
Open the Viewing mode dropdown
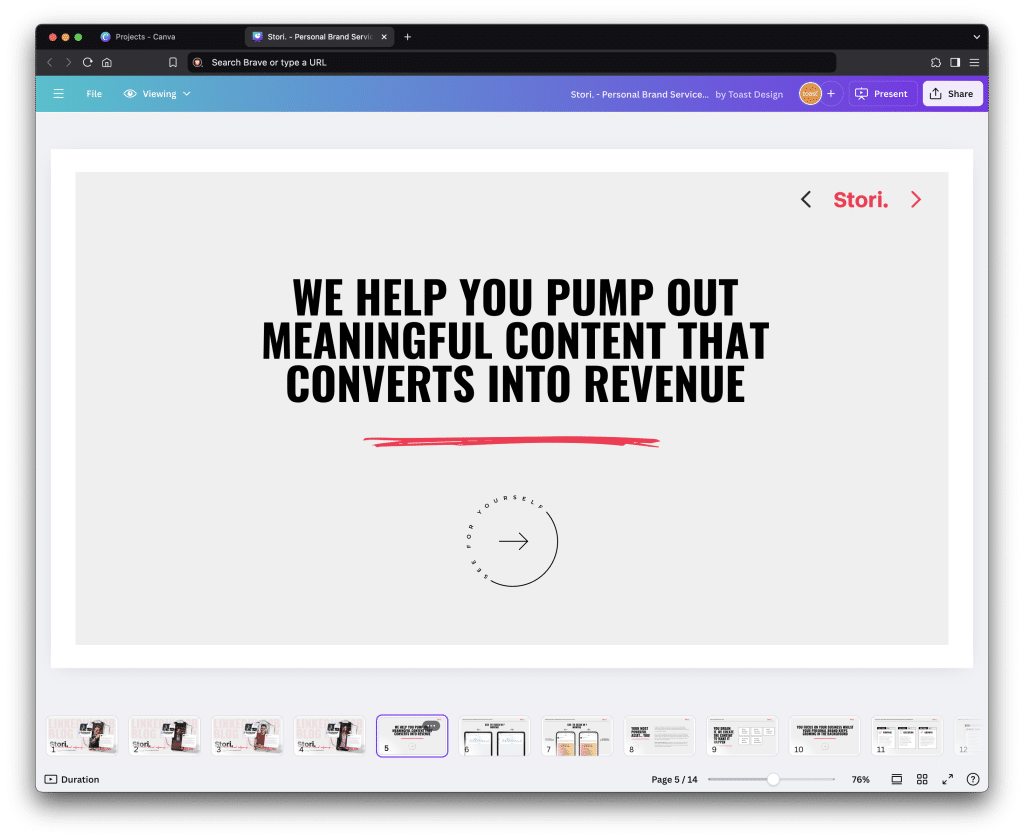pyautogui.click(x=156, y=93)
